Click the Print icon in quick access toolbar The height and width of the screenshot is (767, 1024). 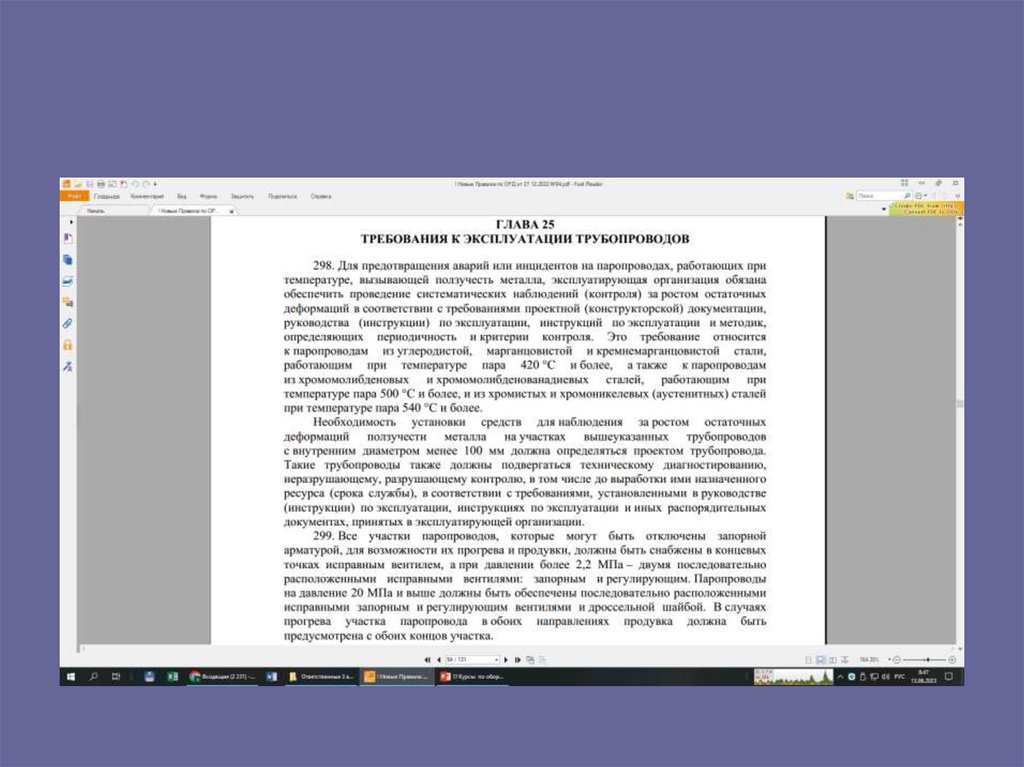tap(101, 184)
